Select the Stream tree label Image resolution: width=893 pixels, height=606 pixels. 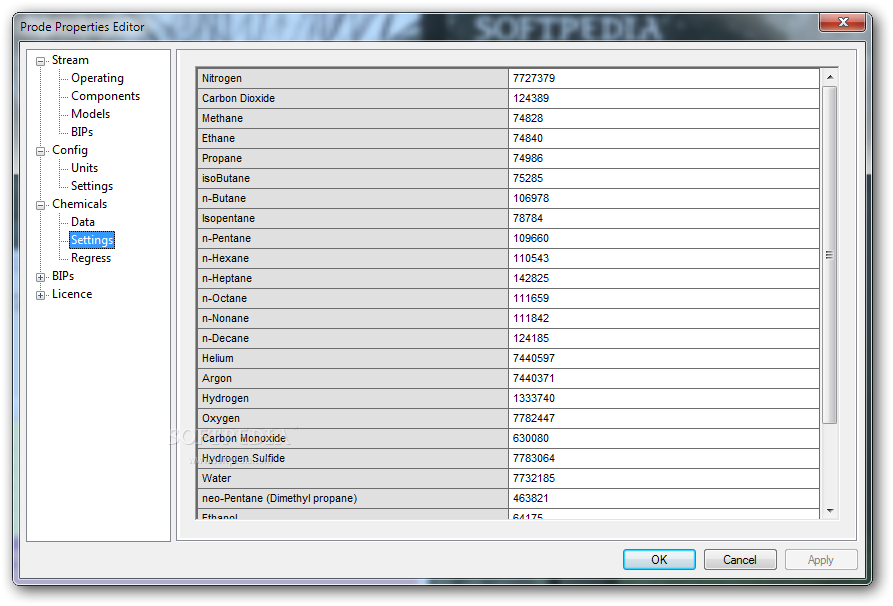[x=70, y=60]
